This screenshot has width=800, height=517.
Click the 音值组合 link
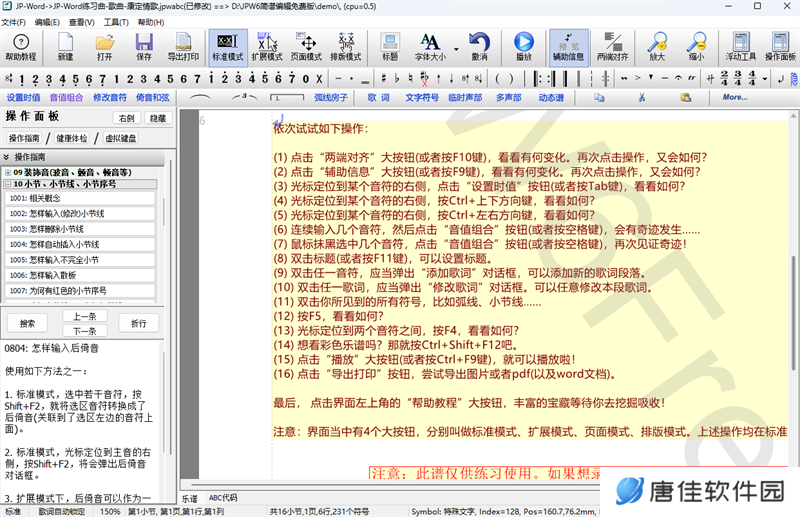(x=66, y=97)
